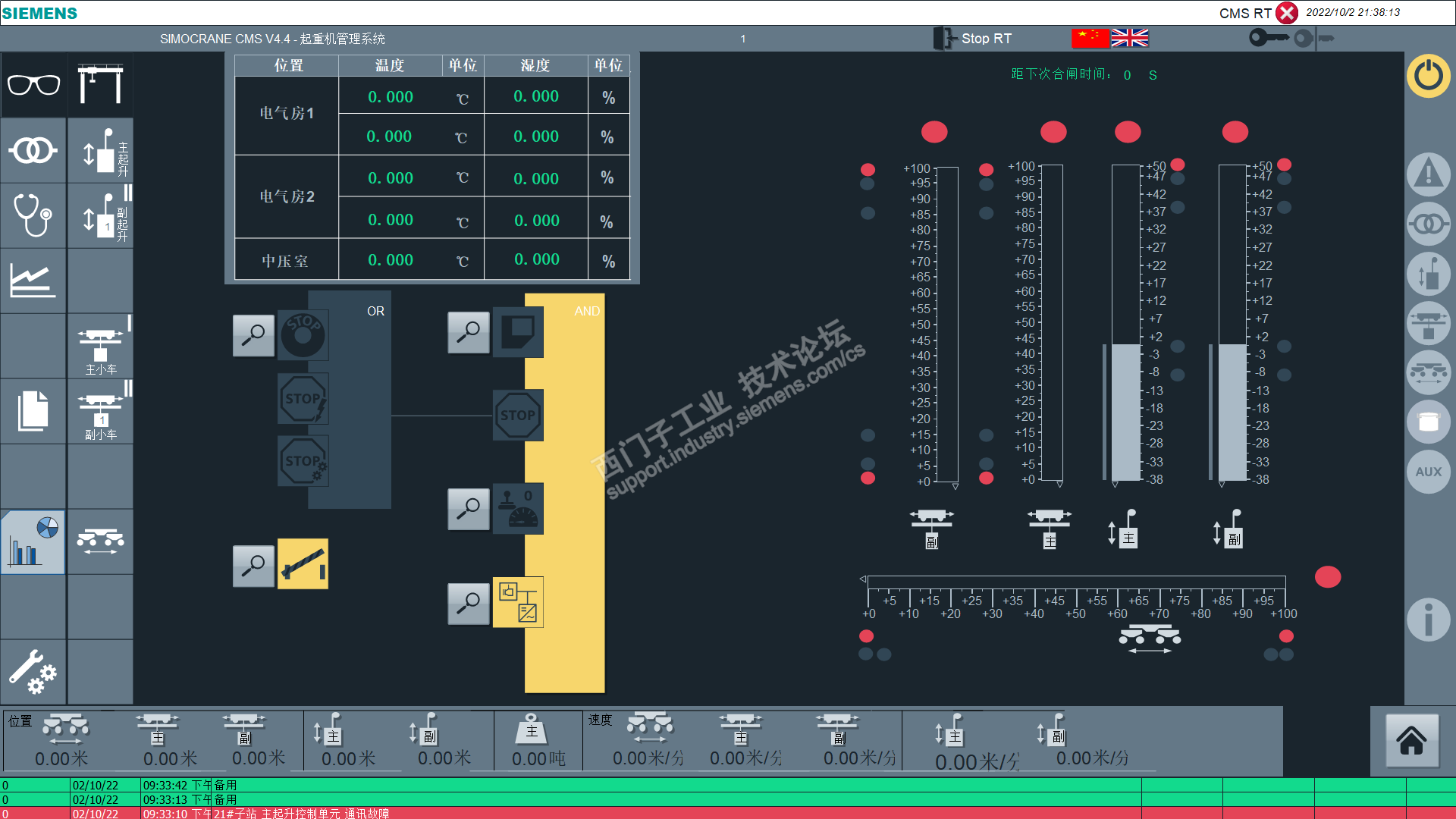The image size is (1456, 819).
Task: Select the 主起升 main hoist sidebar item
Action: 100,150
